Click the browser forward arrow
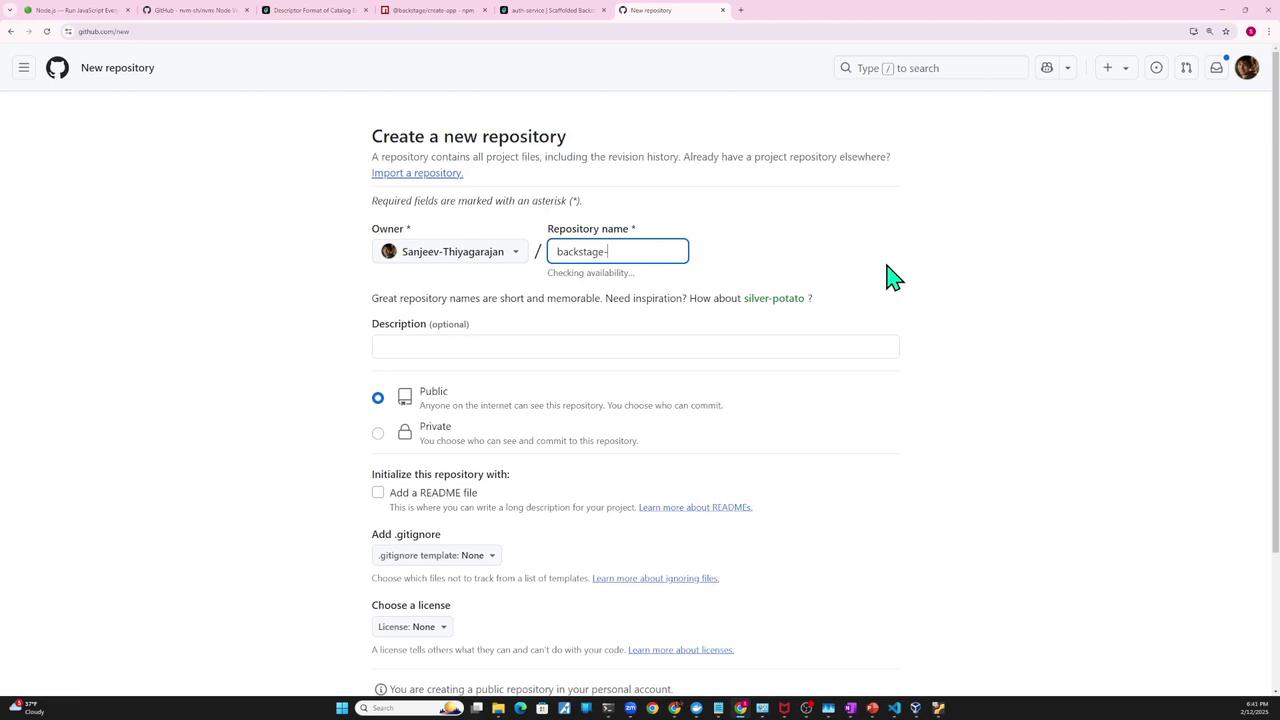This screenshot has height=720, width=1280. click(x=29, y=31)
